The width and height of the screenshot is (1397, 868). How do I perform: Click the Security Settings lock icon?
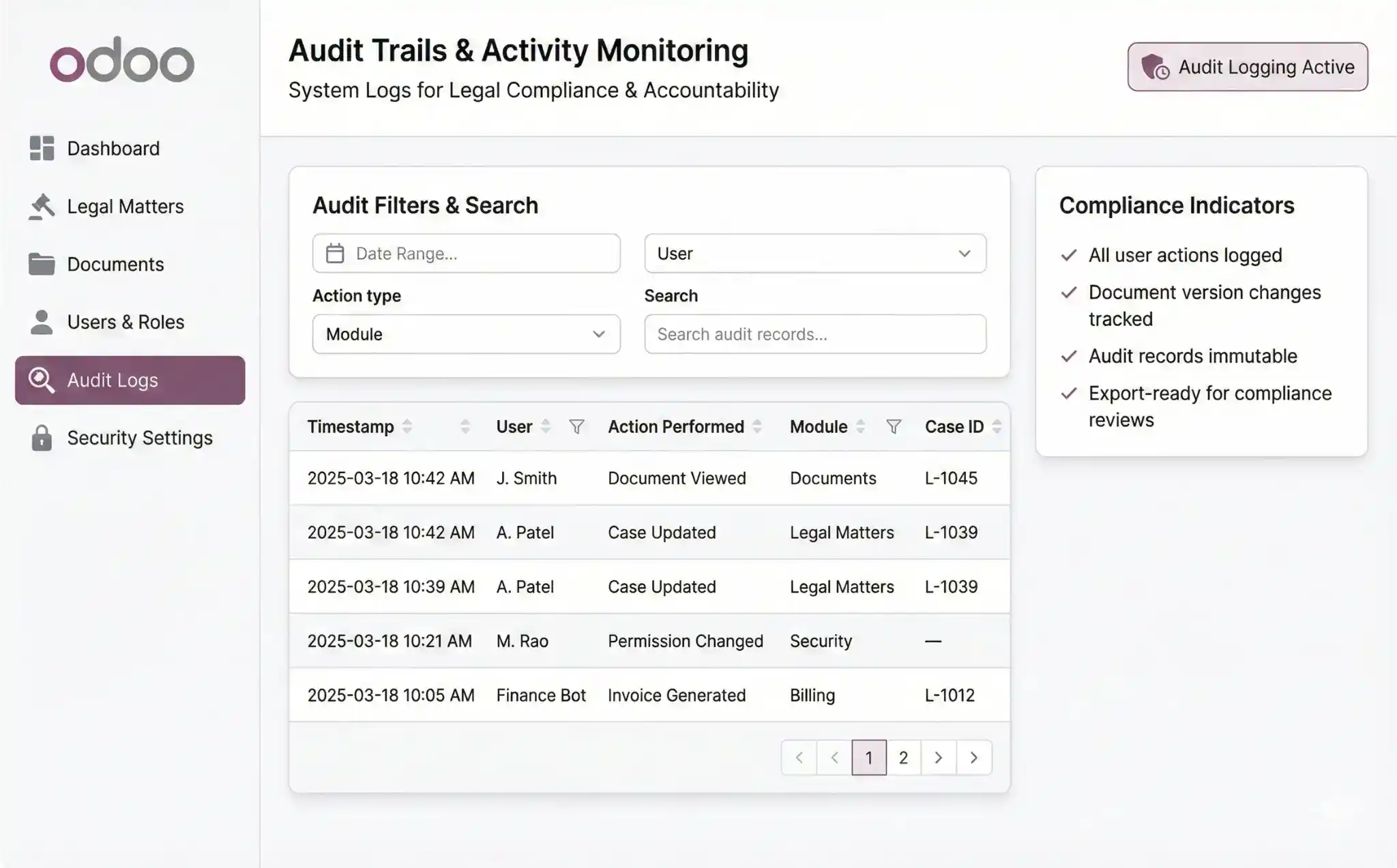click(42, 438)
